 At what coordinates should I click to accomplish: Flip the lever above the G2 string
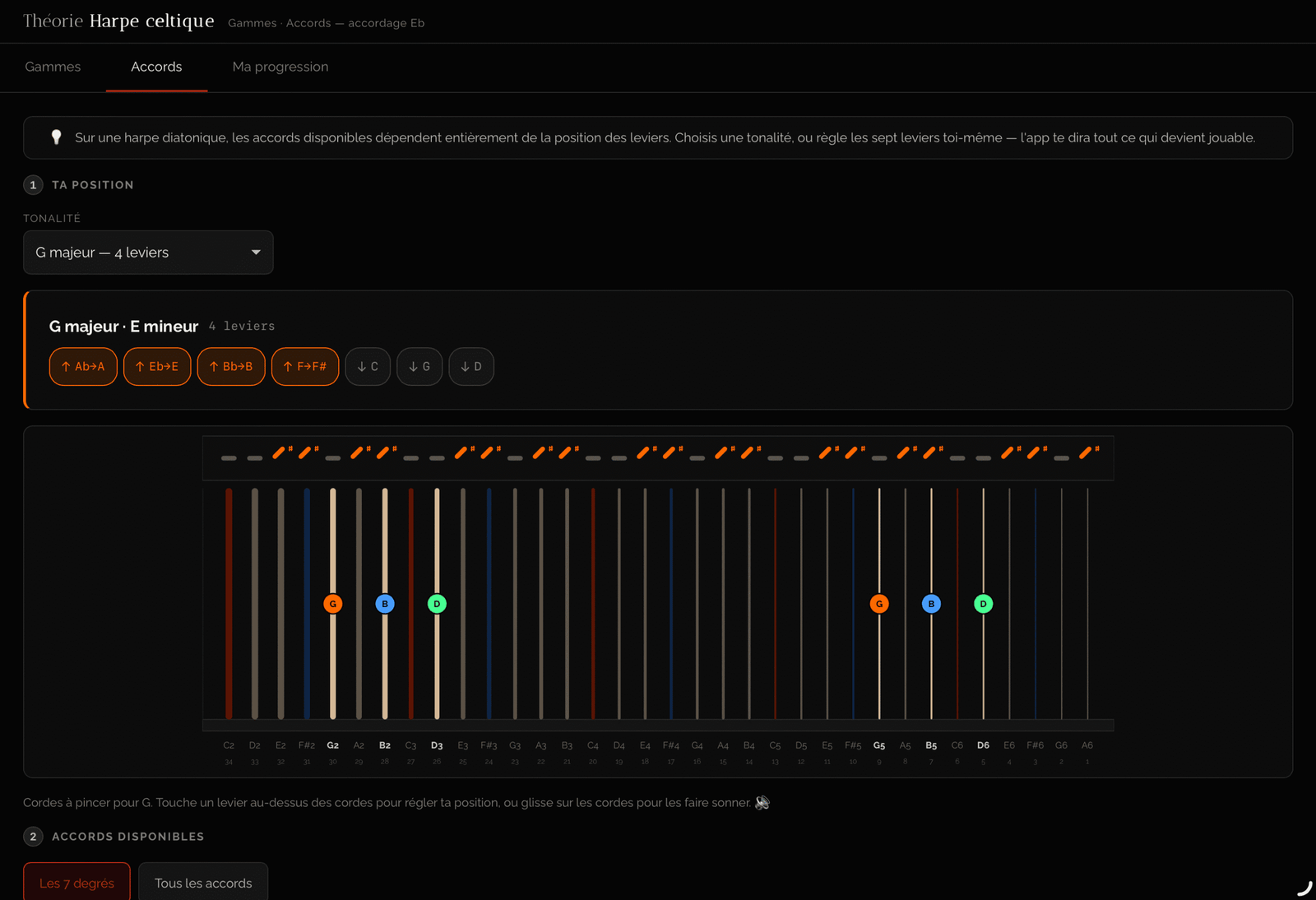point(333,457)
